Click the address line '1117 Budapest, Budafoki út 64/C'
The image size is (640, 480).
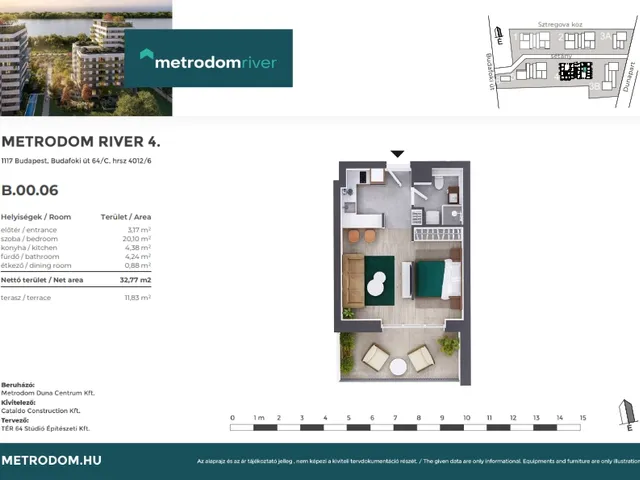pyautogui.click(x=76, y=161)
